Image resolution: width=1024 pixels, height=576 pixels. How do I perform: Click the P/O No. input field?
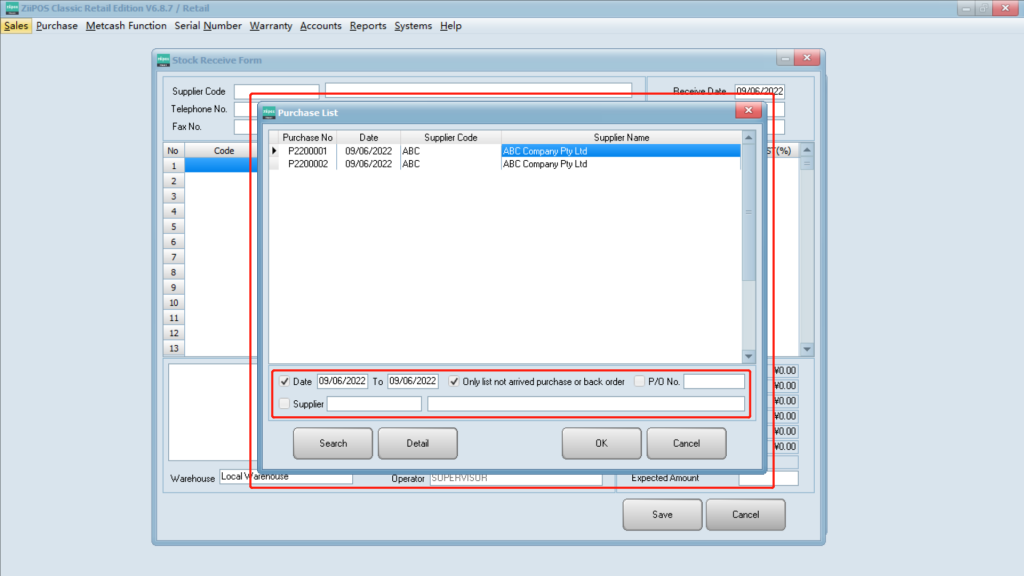point(714,382)
